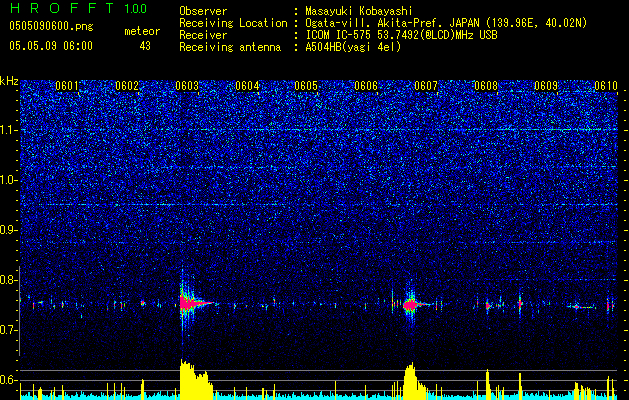Image resolution: width=629 pixels, height=400 pixels.
Task: Click the 0604 time marker
Action: point(247,86)
